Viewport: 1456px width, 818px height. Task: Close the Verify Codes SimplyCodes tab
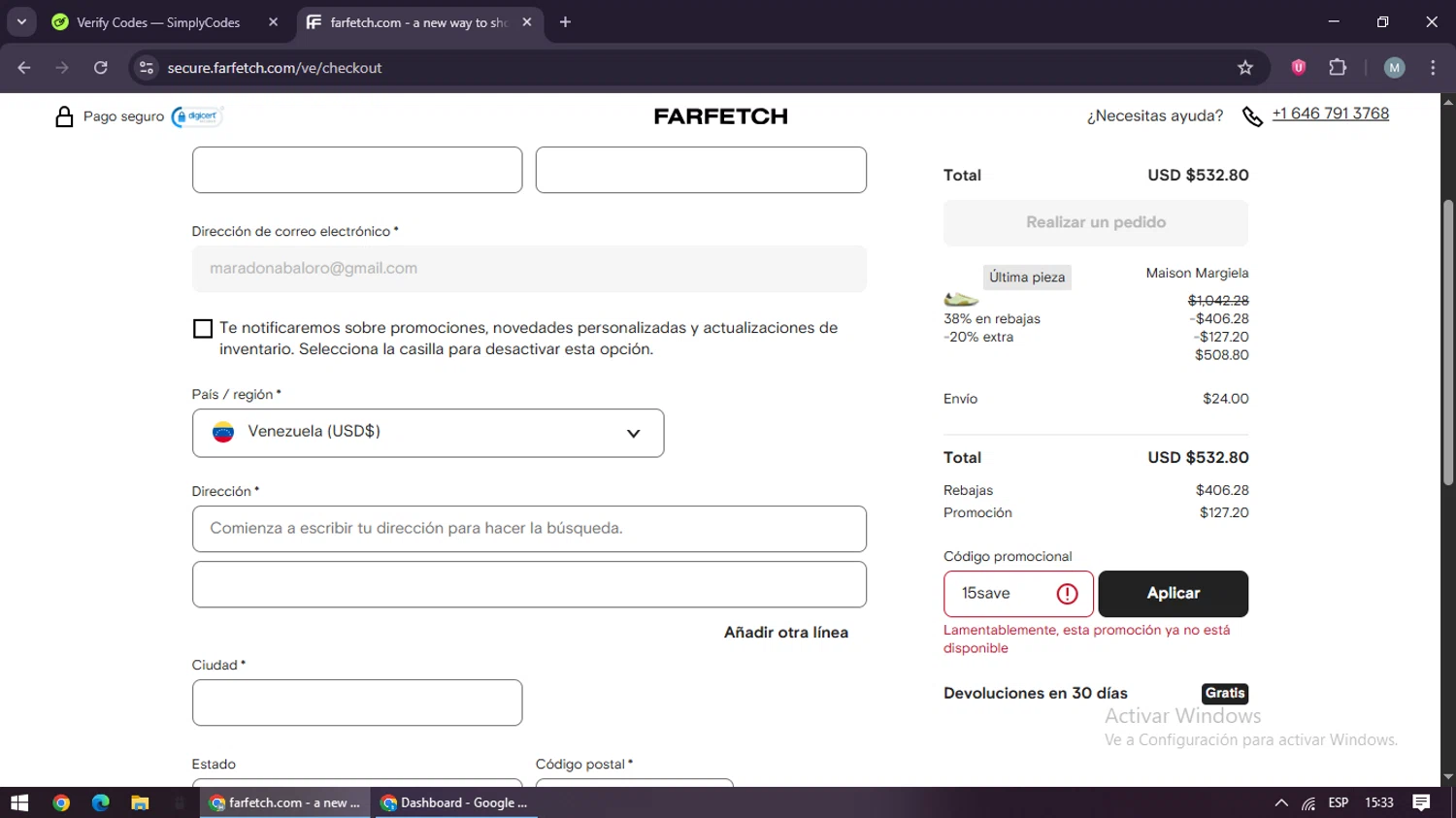click(x=273, y=21)
